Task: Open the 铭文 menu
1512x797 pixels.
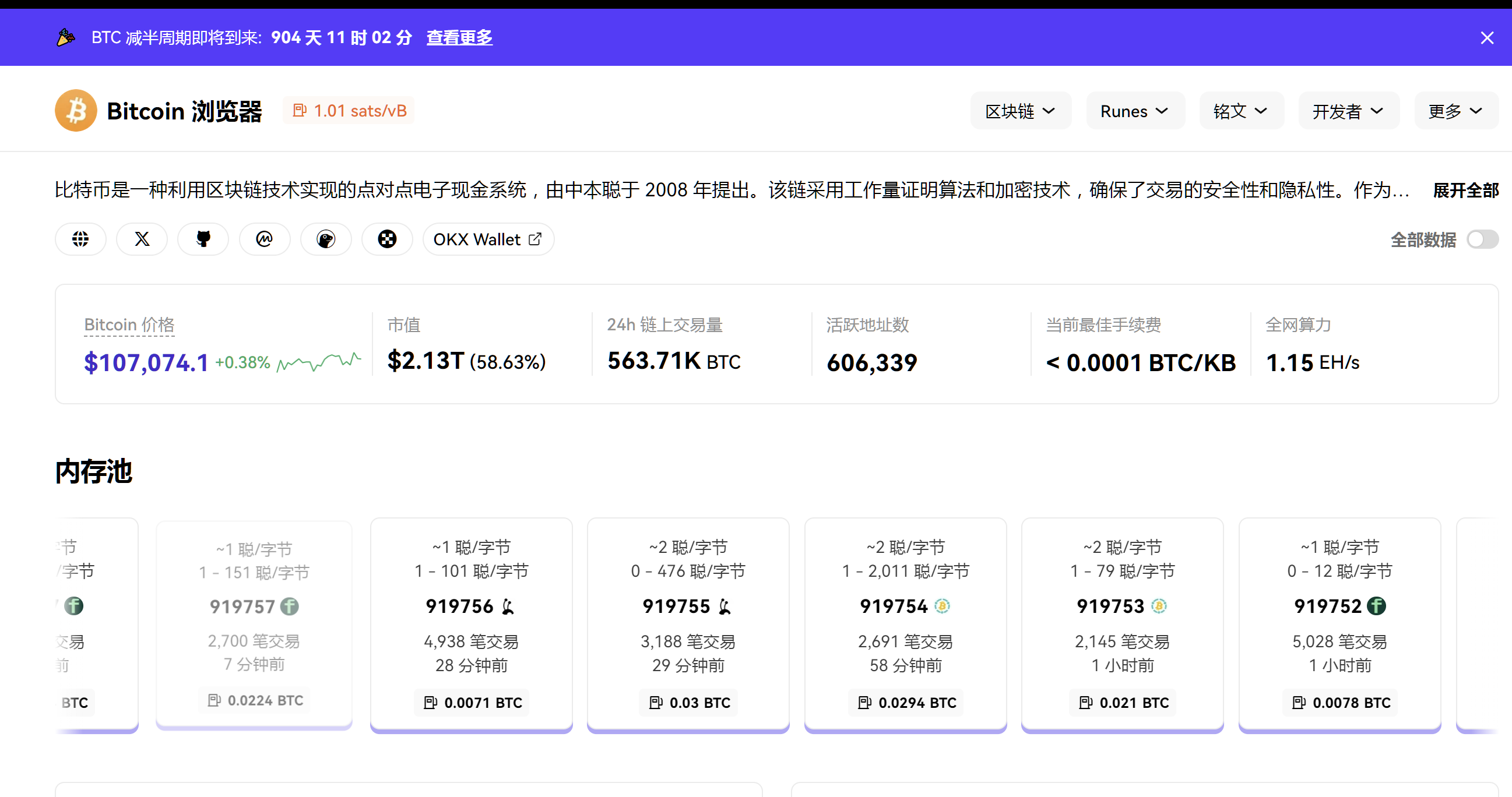Action: tap(1240, 110)
